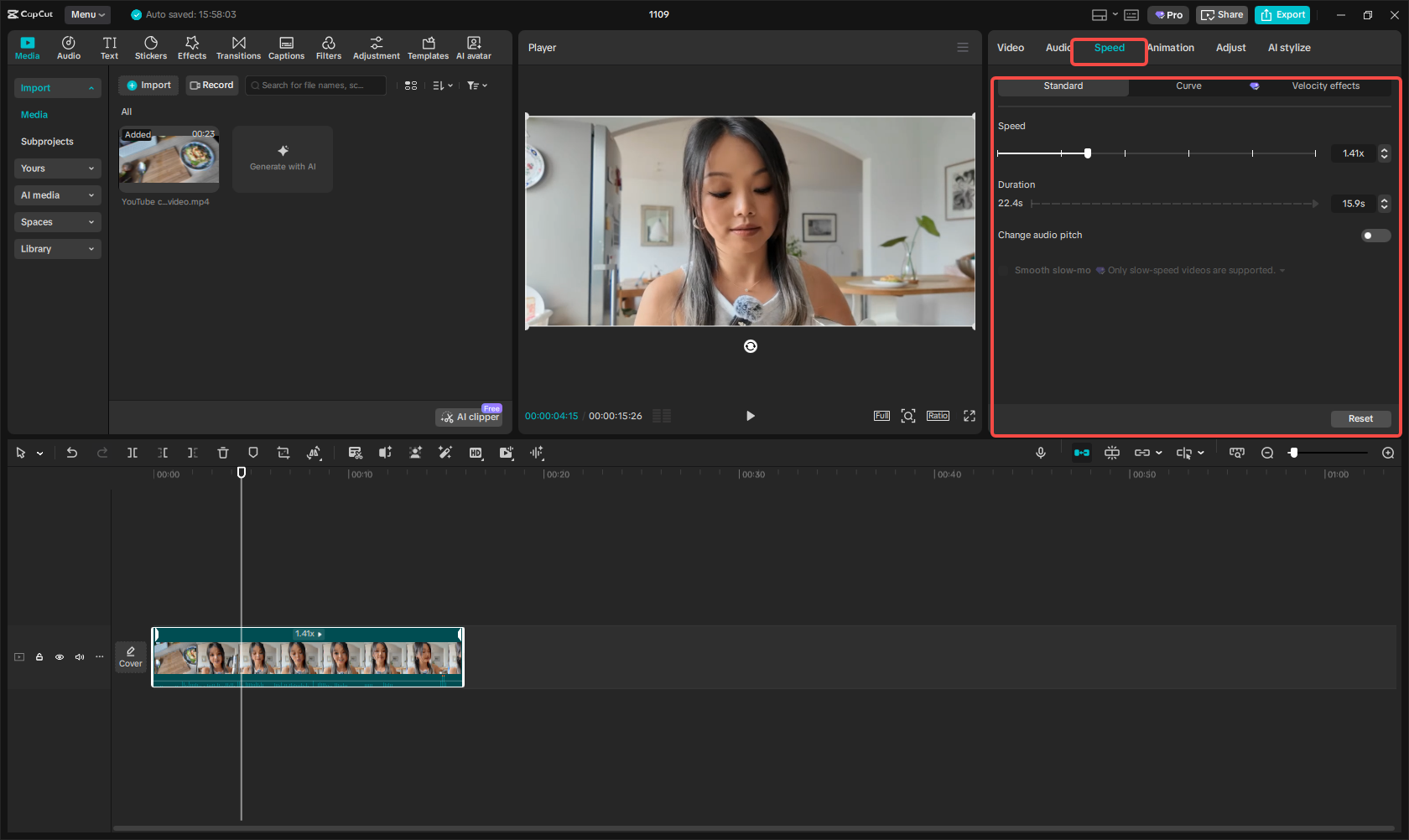Open the Transitions panel
The image size is (1409, 840).
coord(238,47)
